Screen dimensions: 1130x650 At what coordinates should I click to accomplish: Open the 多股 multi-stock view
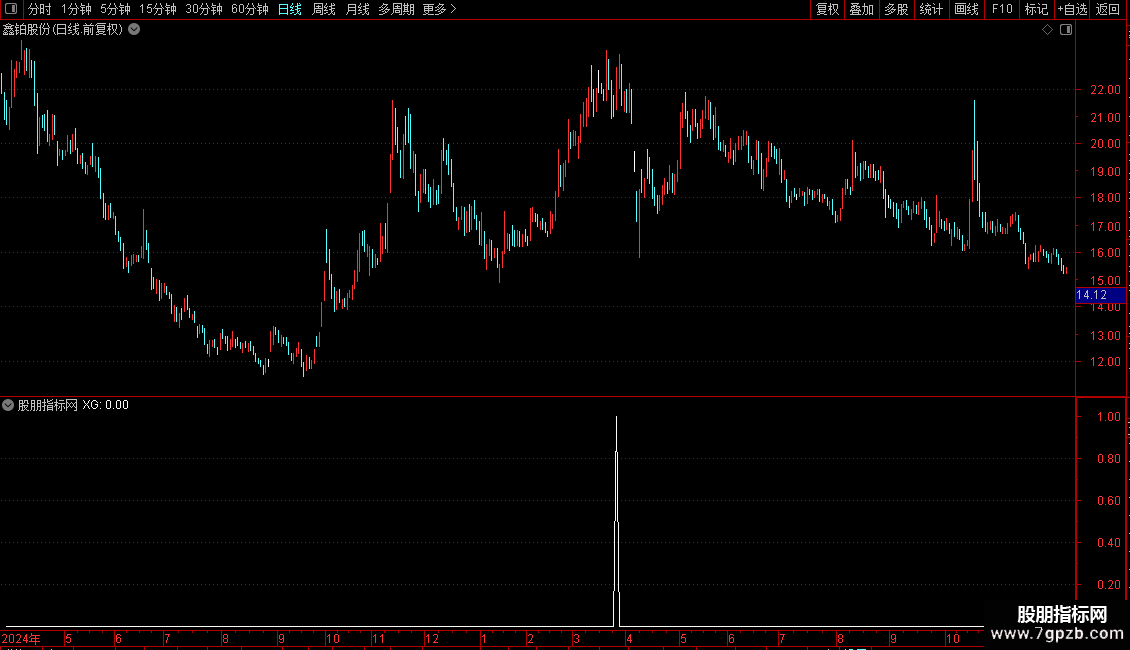(x=896, y=9)
